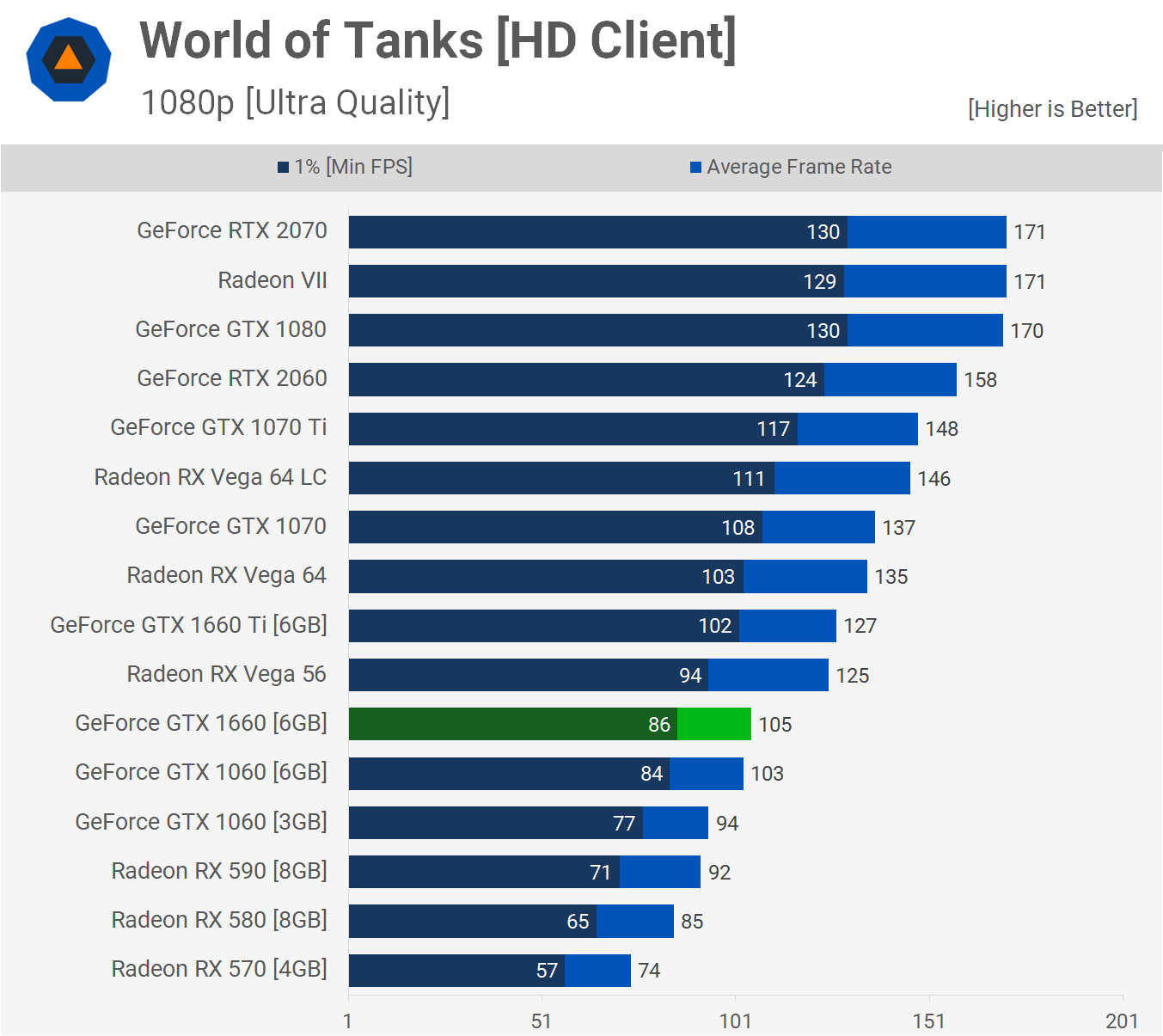This screenshot has height=1036, width=1163.
Task: Select the GeForce RTX 2070 row label
Action: 232,230
